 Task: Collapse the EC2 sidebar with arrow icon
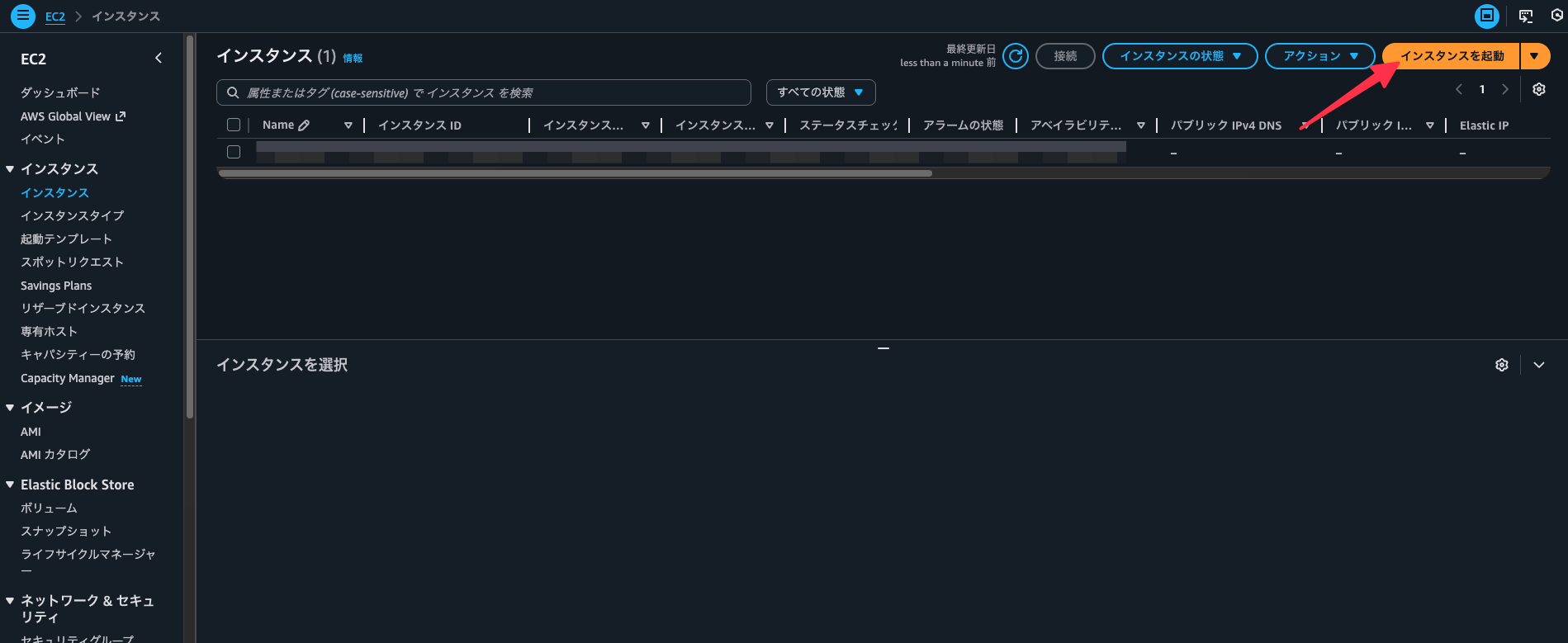(159, 59)
